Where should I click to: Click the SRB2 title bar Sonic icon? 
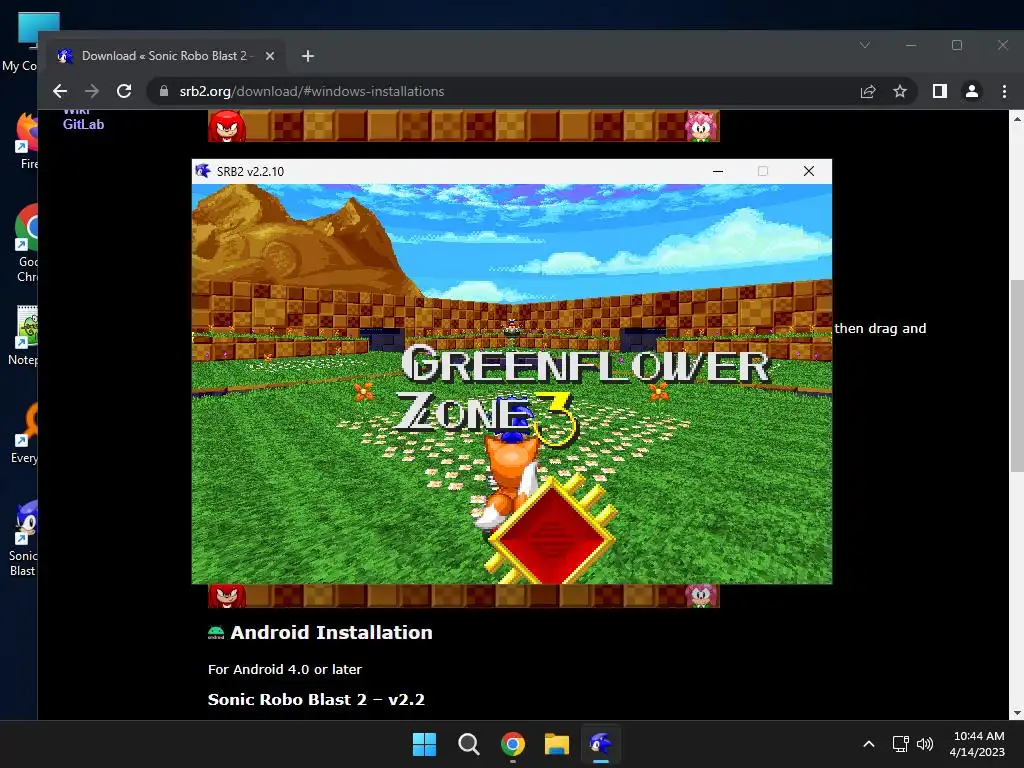point(203,171)
